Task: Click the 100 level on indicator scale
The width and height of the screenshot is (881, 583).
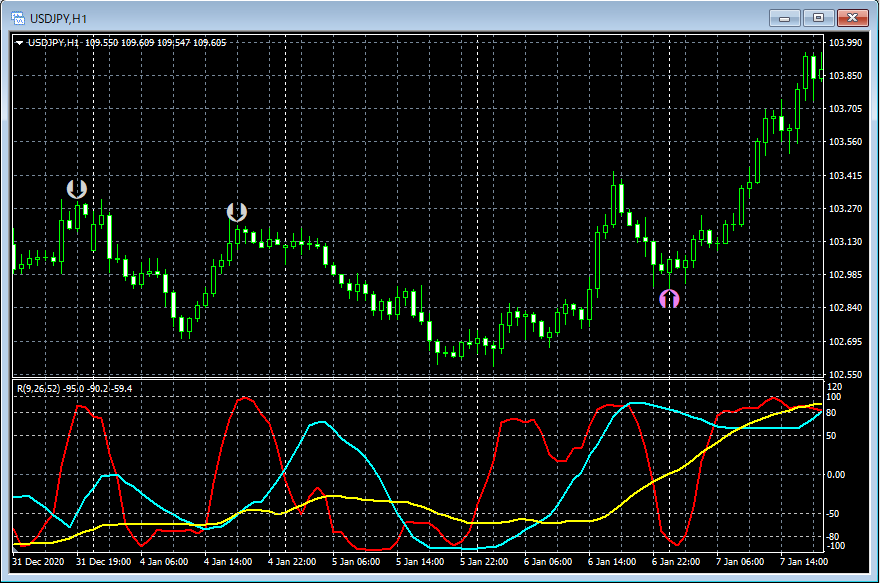Action: 835,397
